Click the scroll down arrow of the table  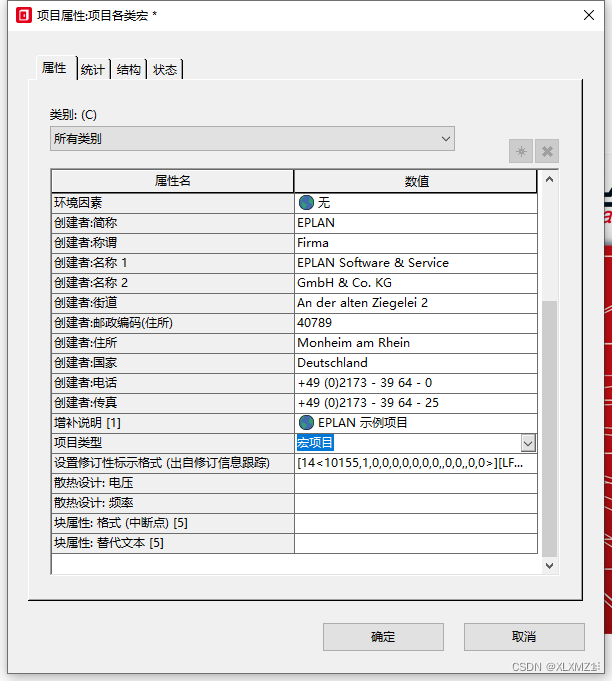click(549, 565)
